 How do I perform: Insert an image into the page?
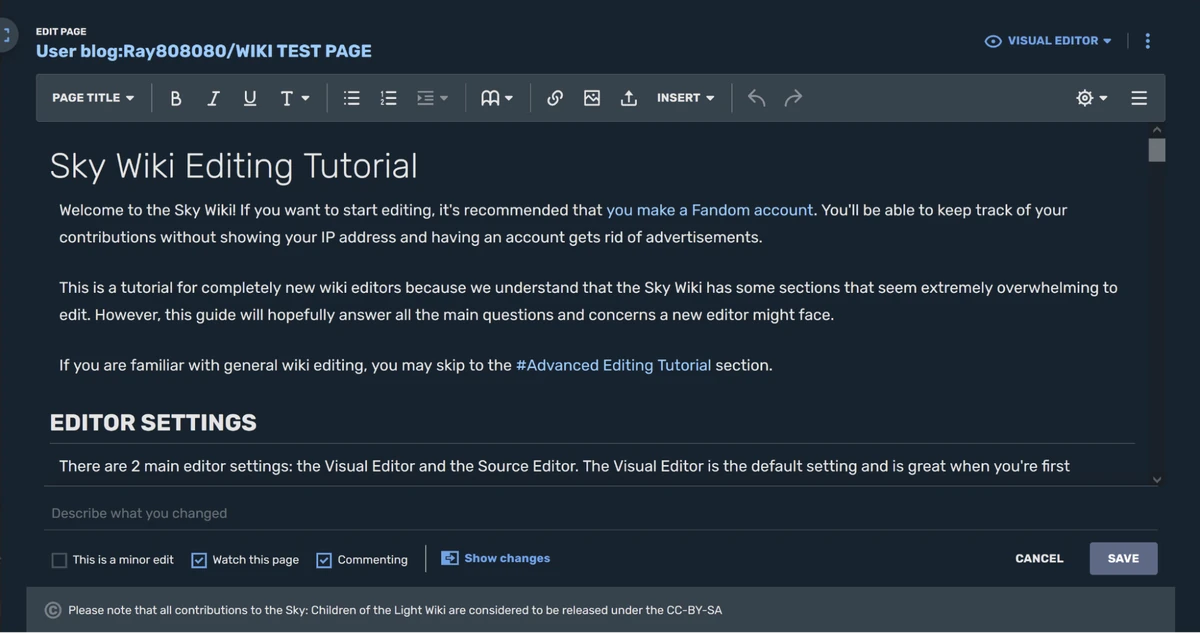click(x=591, y=97)
